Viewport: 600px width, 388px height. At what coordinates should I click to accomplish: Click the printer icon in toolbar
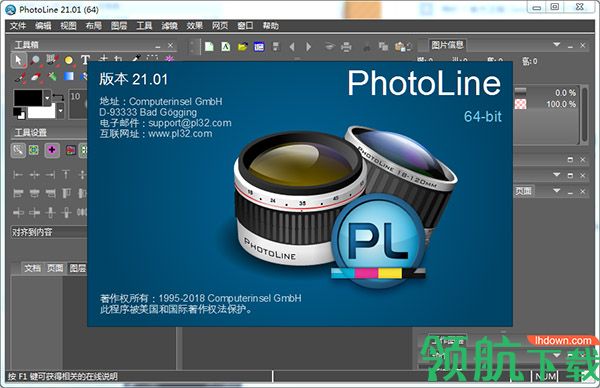(x=346, y=47)
